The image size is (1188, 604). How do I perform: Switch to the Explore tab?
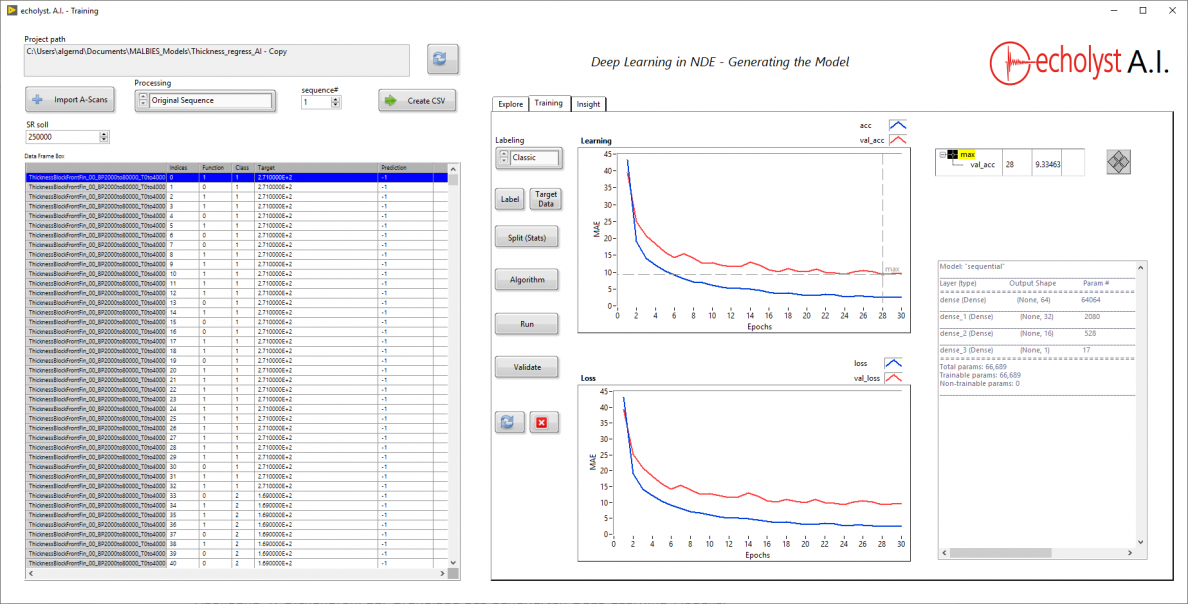510,103
